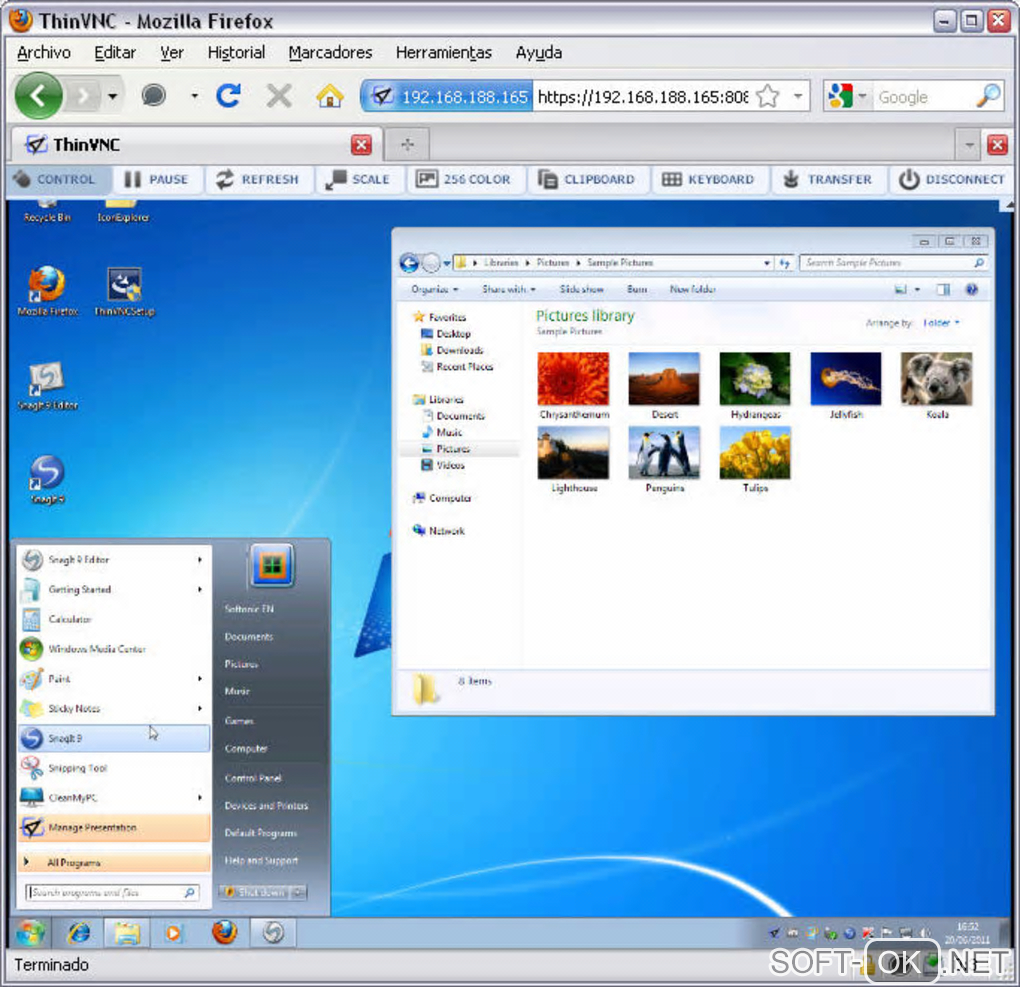Click the SnagIt 9 desktop shortcut

click(47, 480)
